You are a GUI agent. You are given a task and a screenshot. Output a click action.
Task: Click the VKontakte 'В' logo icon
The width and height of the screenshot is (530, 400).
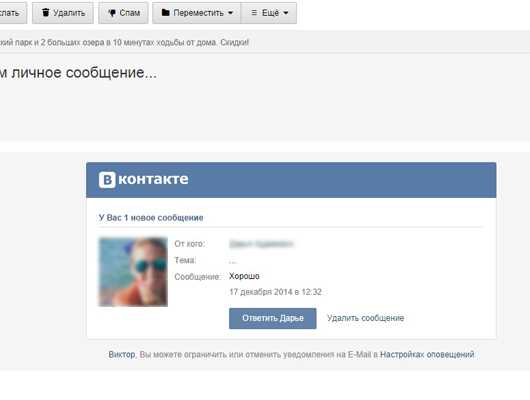point(107,180)
